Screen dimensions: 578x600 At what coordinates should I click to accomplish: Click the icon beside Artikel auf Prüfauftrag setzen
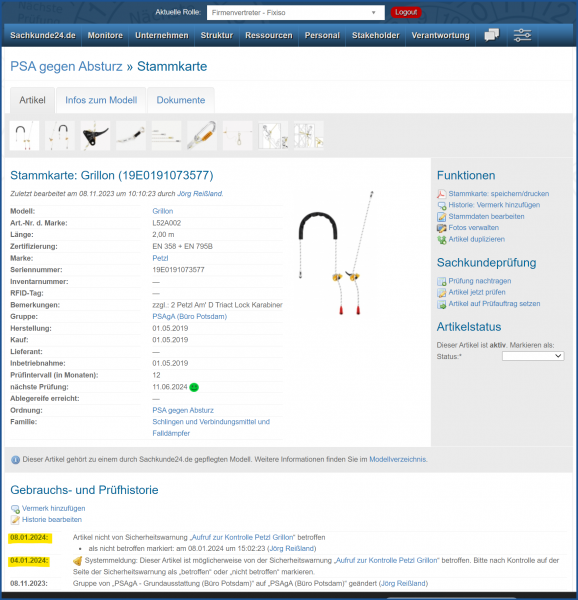pos(441,304)
